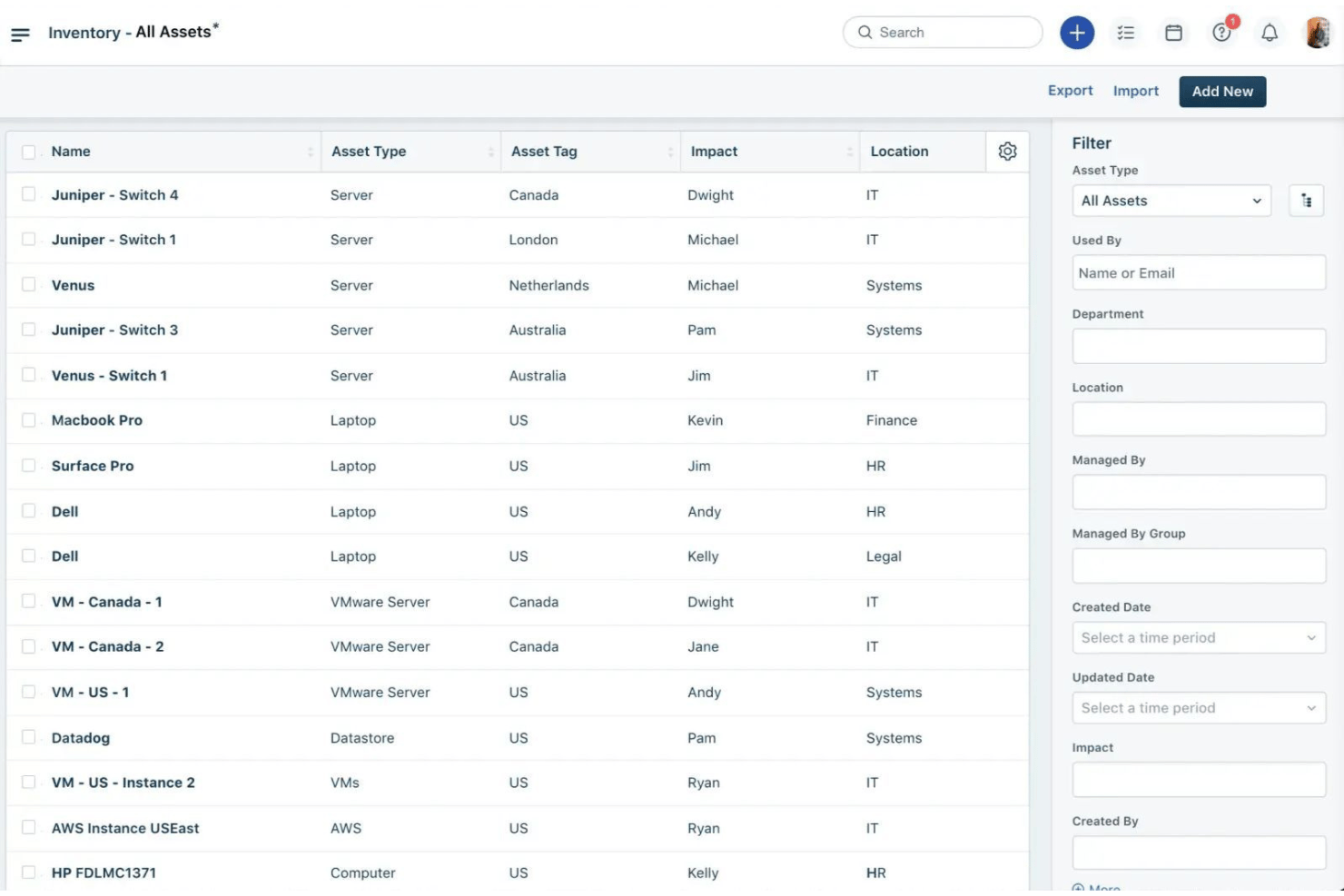Click the VMs asset type cell

[x=345, y=783]
